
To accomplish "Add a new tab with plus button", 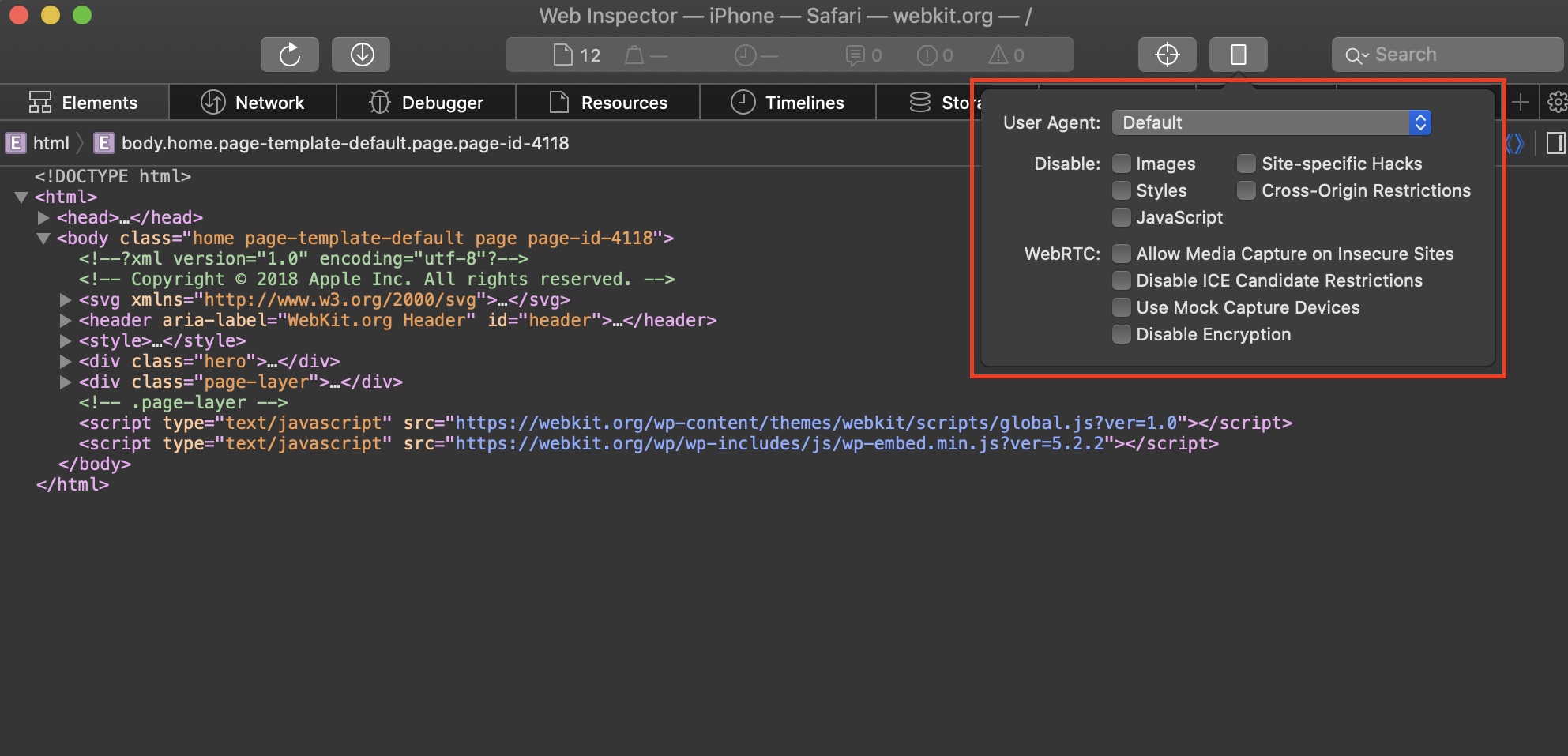I will click(1520, 102).
